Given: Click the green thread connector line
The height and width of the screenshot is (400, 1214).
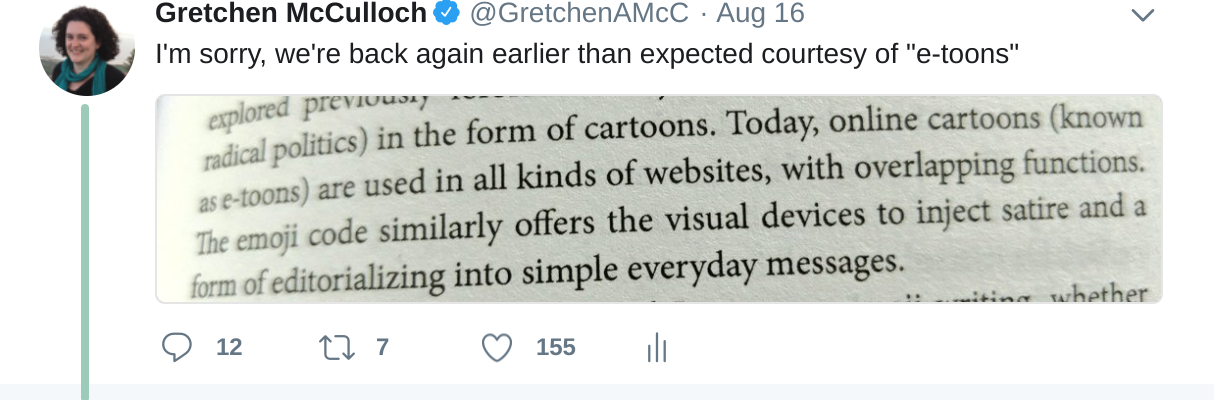Looking at the screenshot, I should [x=85, y=250].
